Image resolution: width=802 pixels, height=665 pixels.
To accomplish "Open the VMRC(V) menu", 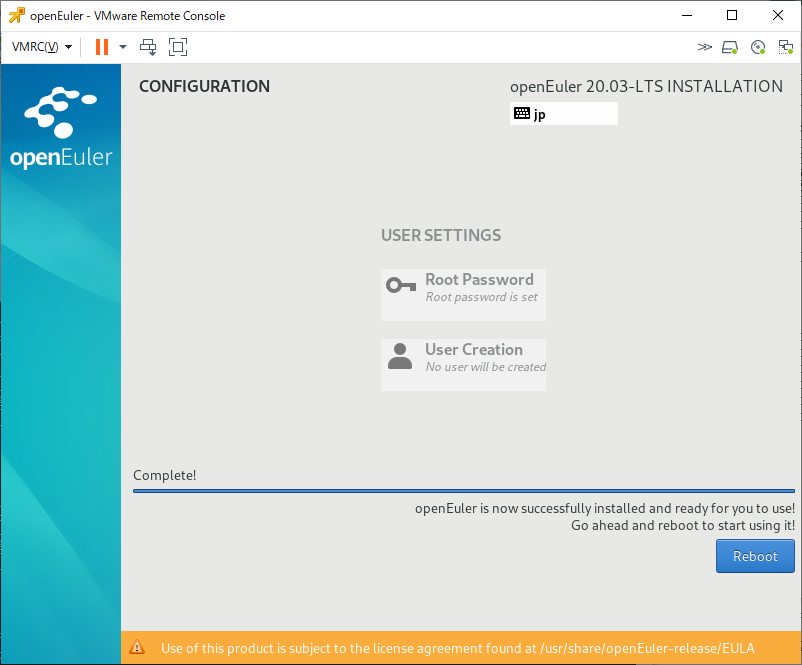I will tap(42, 47).
